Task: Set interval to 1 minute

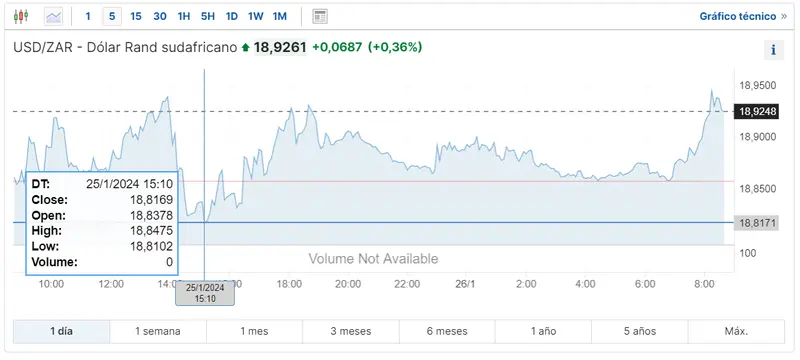Action: tap(88, 16)
